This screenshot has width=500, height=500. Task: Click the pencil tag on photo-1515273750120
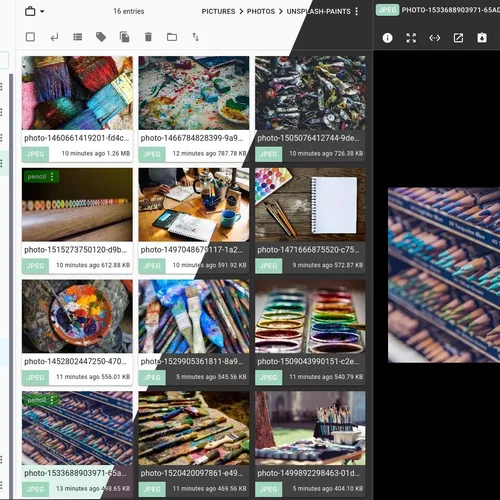click(36, 177)
